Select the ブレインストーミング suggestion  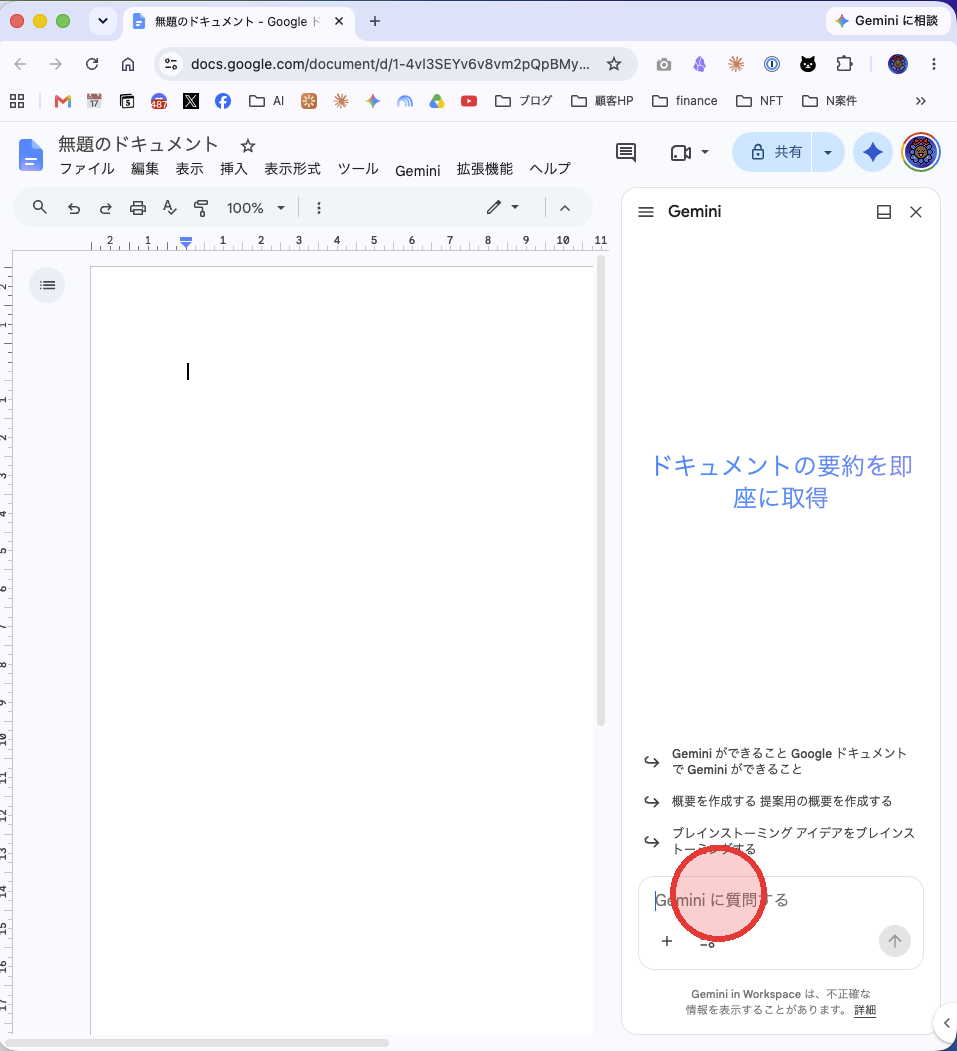click(x=780, y=841)
